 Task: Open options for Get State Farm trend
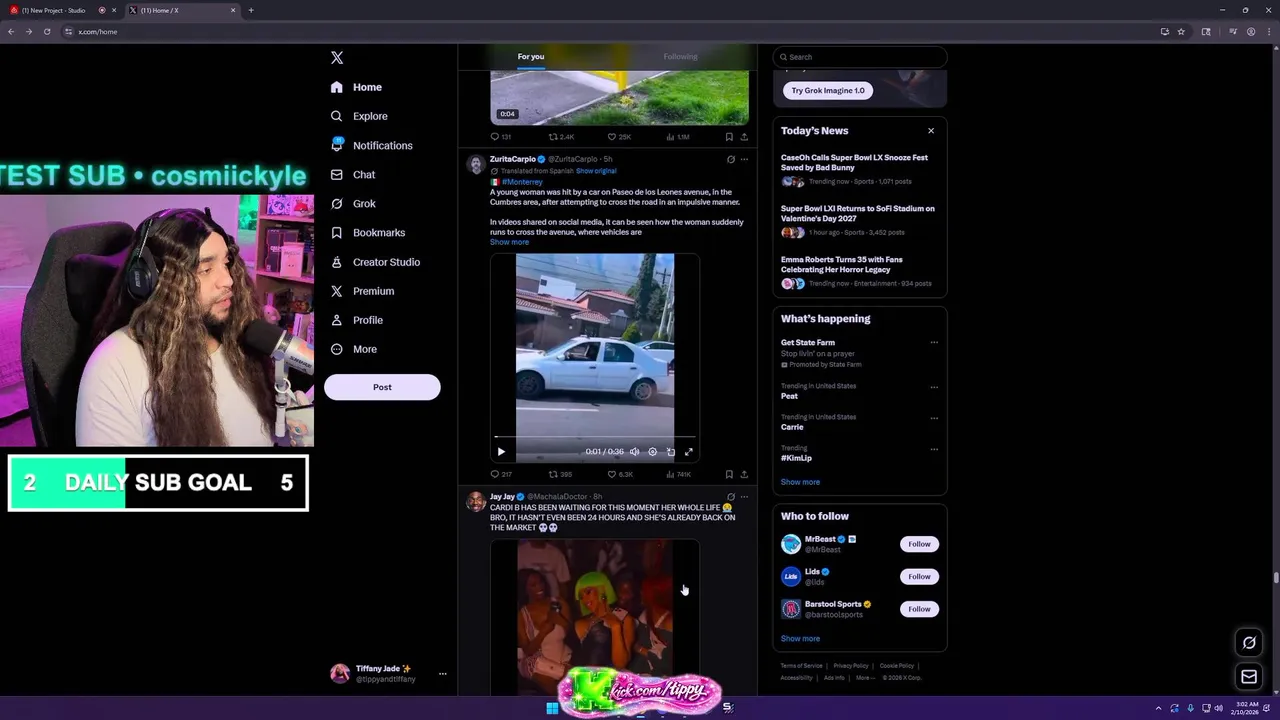click(934, 342)
